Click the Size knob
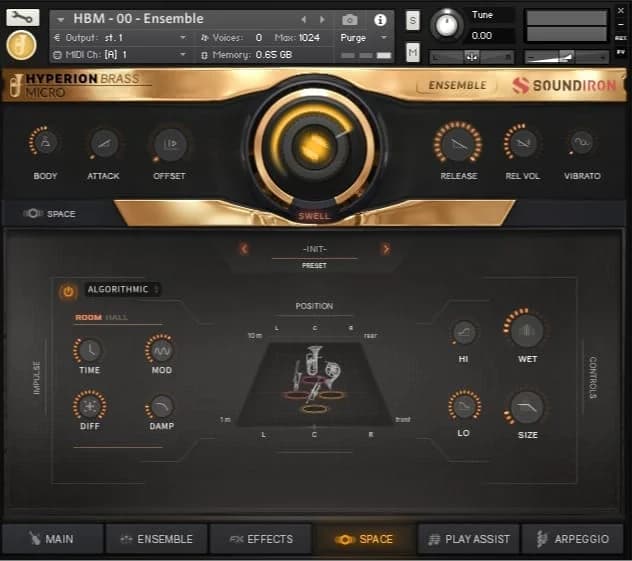The image size is (632, 561). 527,406
